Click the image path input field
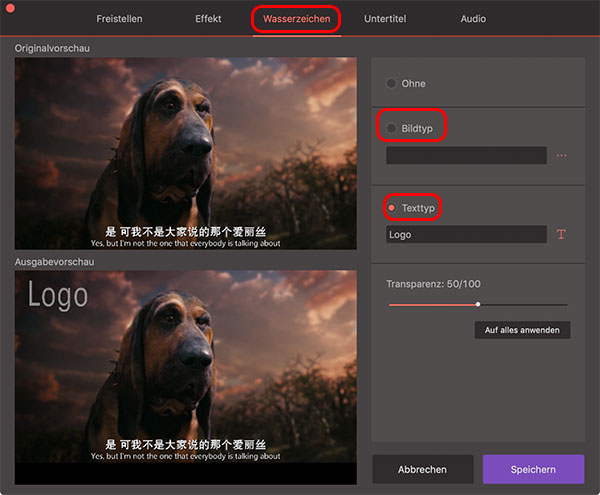The width and height of the screenshot is (600, 495). (x=466, y=156)
